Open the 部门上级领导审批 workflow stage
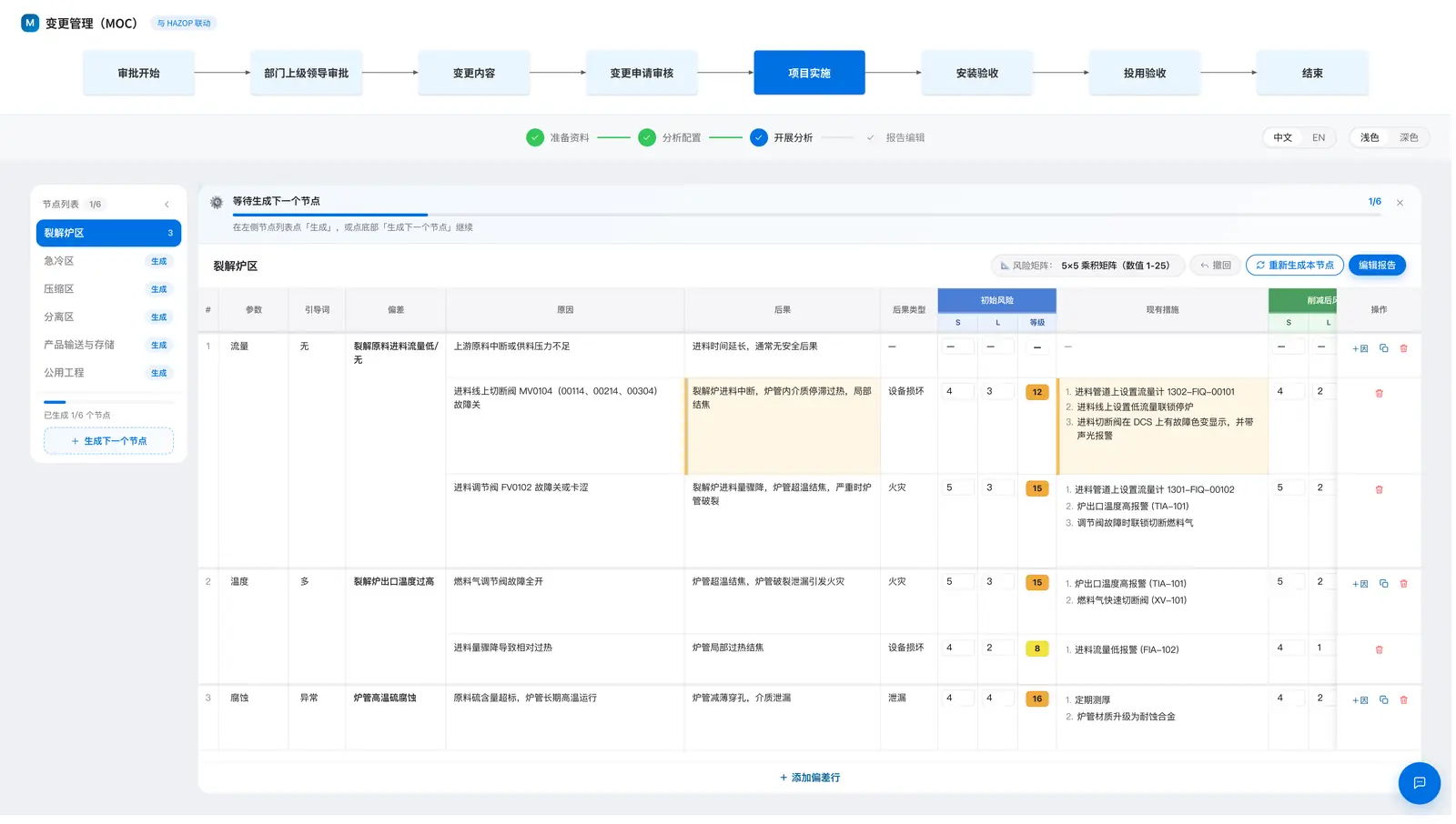Viewport: 1456px width, 824px height. click(x=307, y=73)
